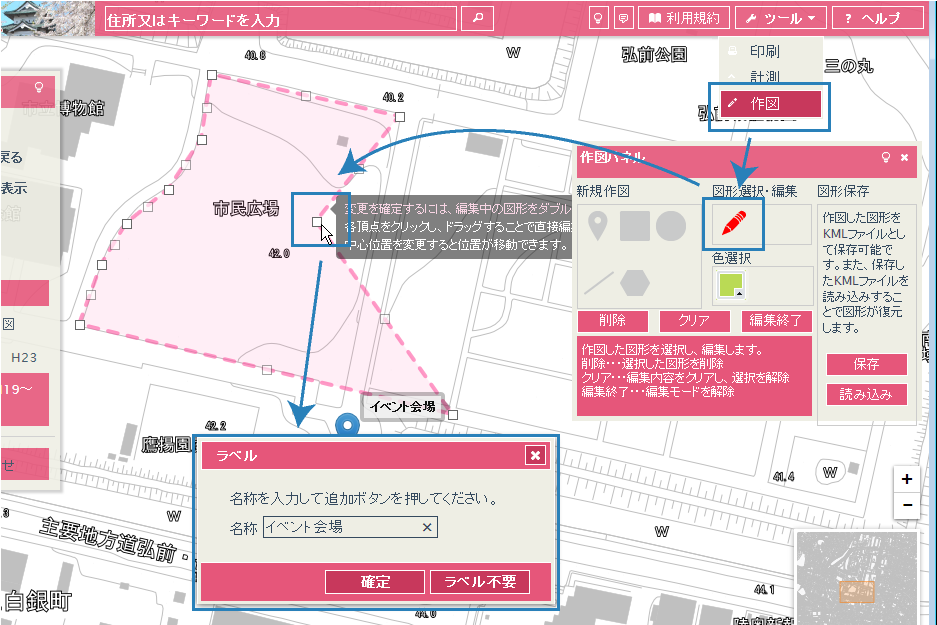Screen dimensions: 937x625
Task: Click the ラベル不要 button
Action: tap(479, 582)
